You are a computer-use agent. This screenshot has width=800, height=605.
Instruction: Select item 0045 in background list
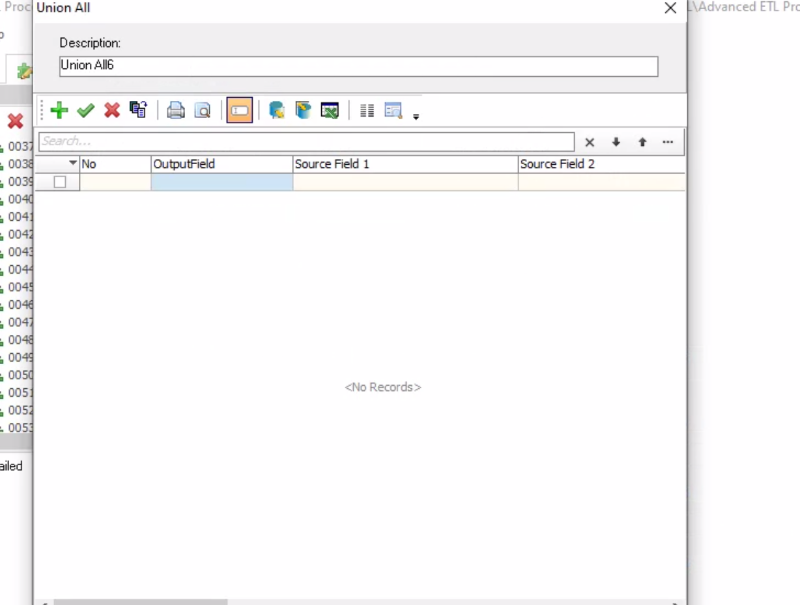(x=18, y=287)
